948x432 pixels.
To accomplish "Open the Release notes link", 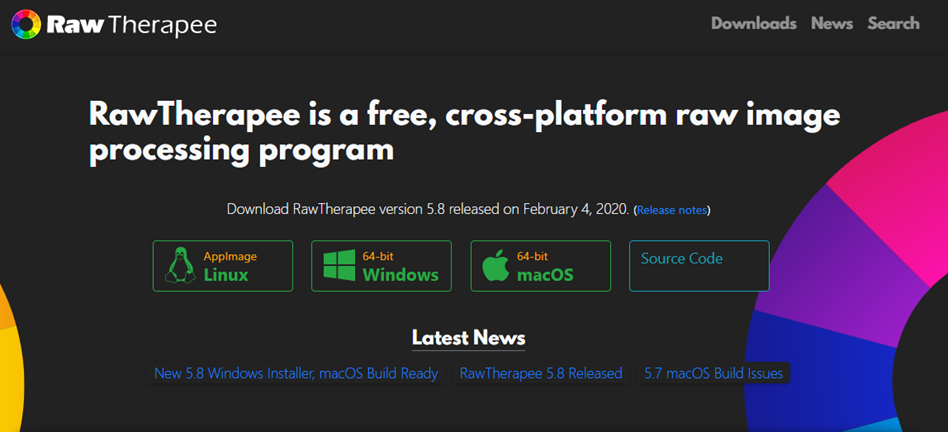I will tap(672, 210).
